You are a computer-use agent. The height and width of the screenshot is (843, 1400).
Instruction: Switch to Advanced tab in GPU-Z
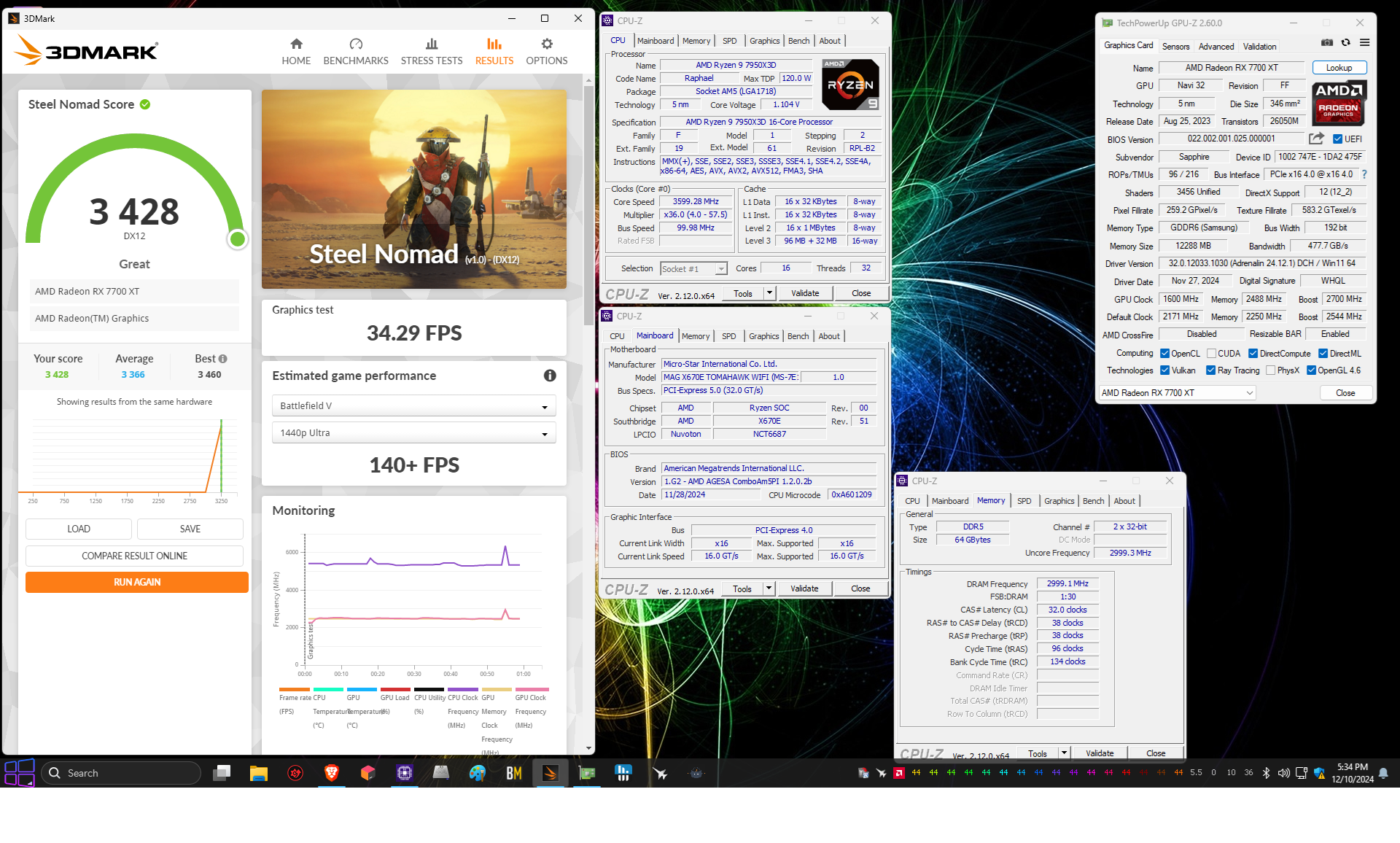(1216, 46)
